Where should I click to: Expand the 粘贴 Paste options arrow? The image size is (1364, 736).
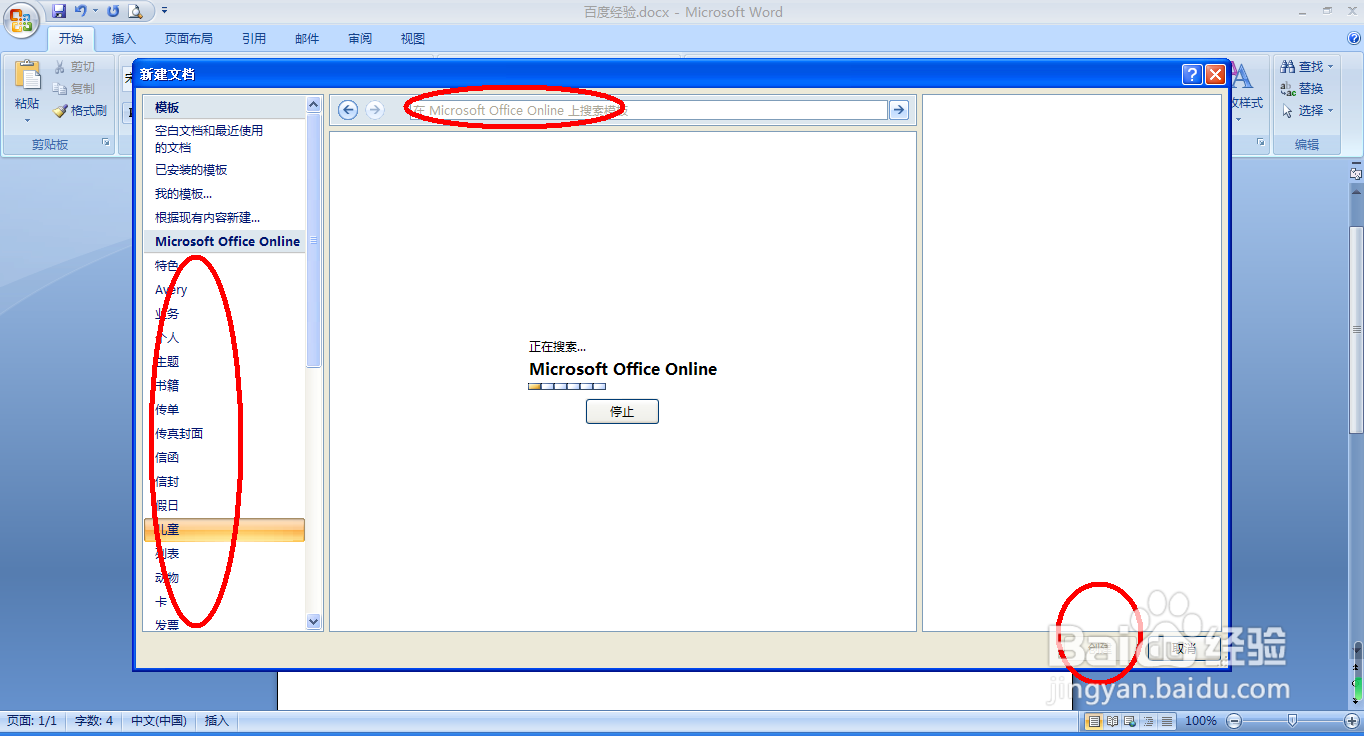[27, 118]
